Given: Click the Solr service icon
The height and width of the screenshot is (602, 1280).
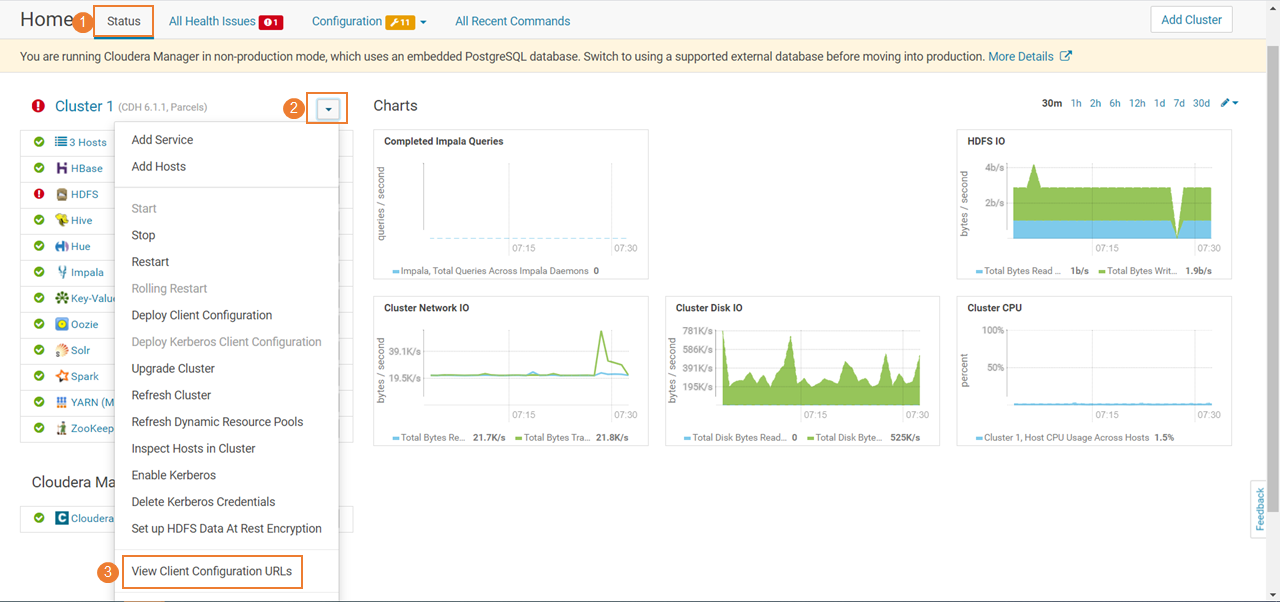Looking at the screenshot, I should click(x=62, y=350).
